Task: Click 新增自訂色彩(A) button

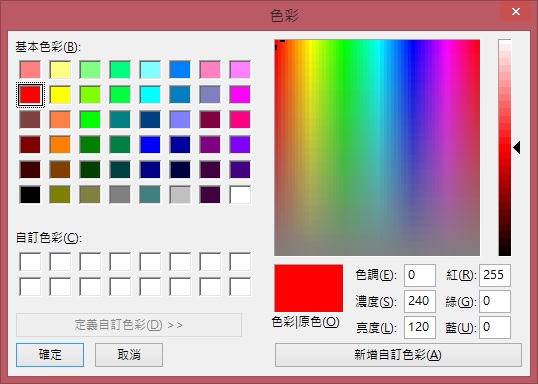Action: (398, 355)
